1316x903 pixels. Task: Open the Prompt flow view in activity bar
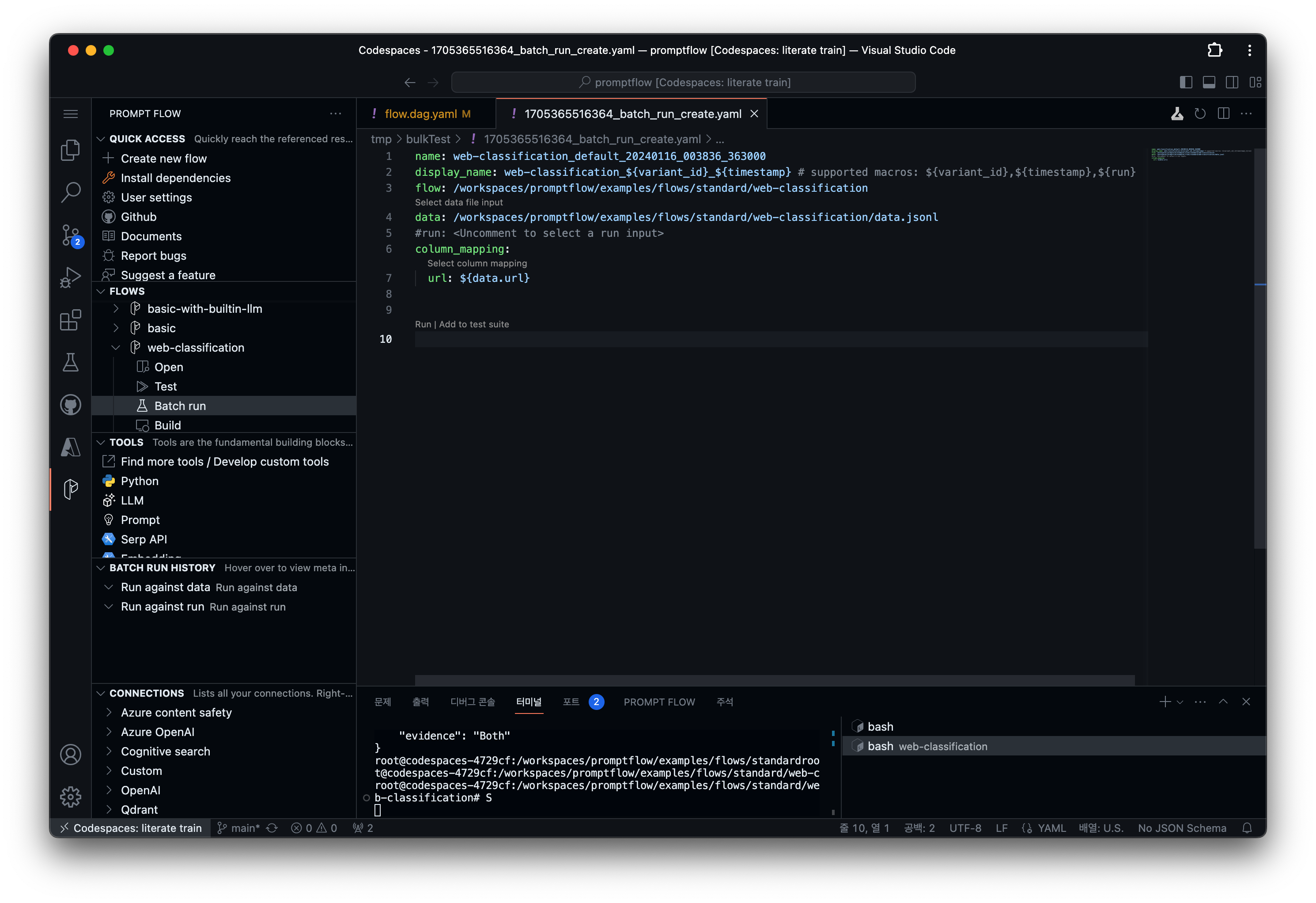click(70, 489)
